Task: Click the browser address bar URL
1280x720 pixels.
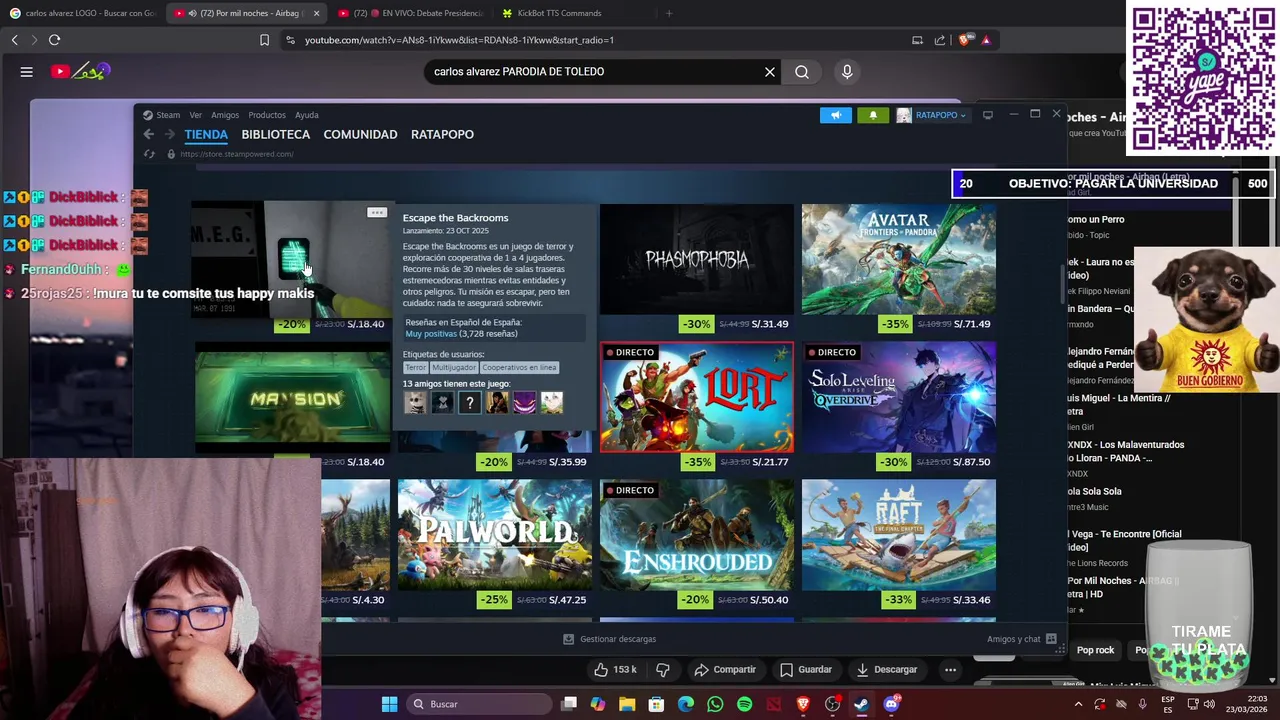Action: tap(459, 40)
